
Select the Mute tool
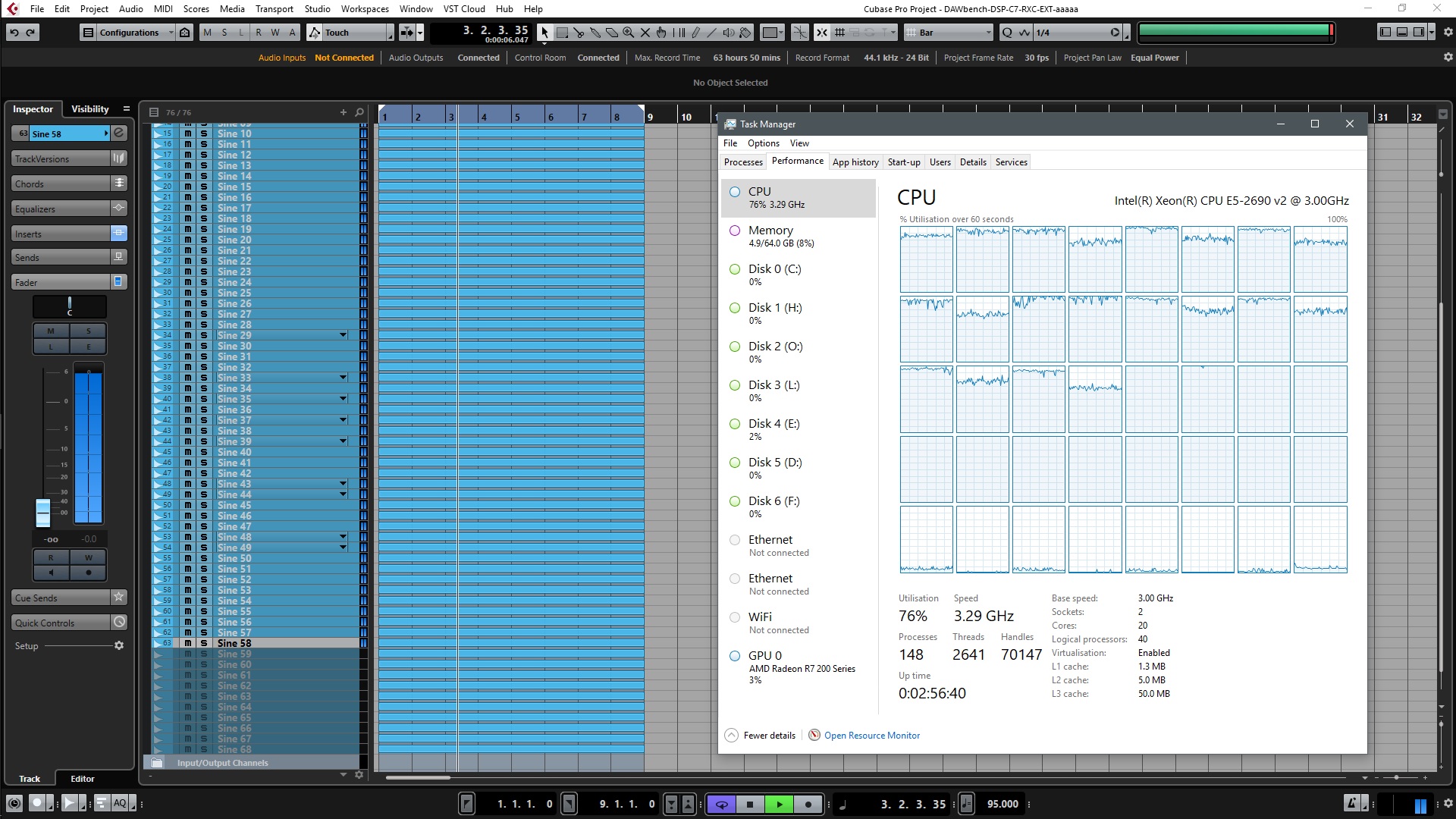[645, 33]
